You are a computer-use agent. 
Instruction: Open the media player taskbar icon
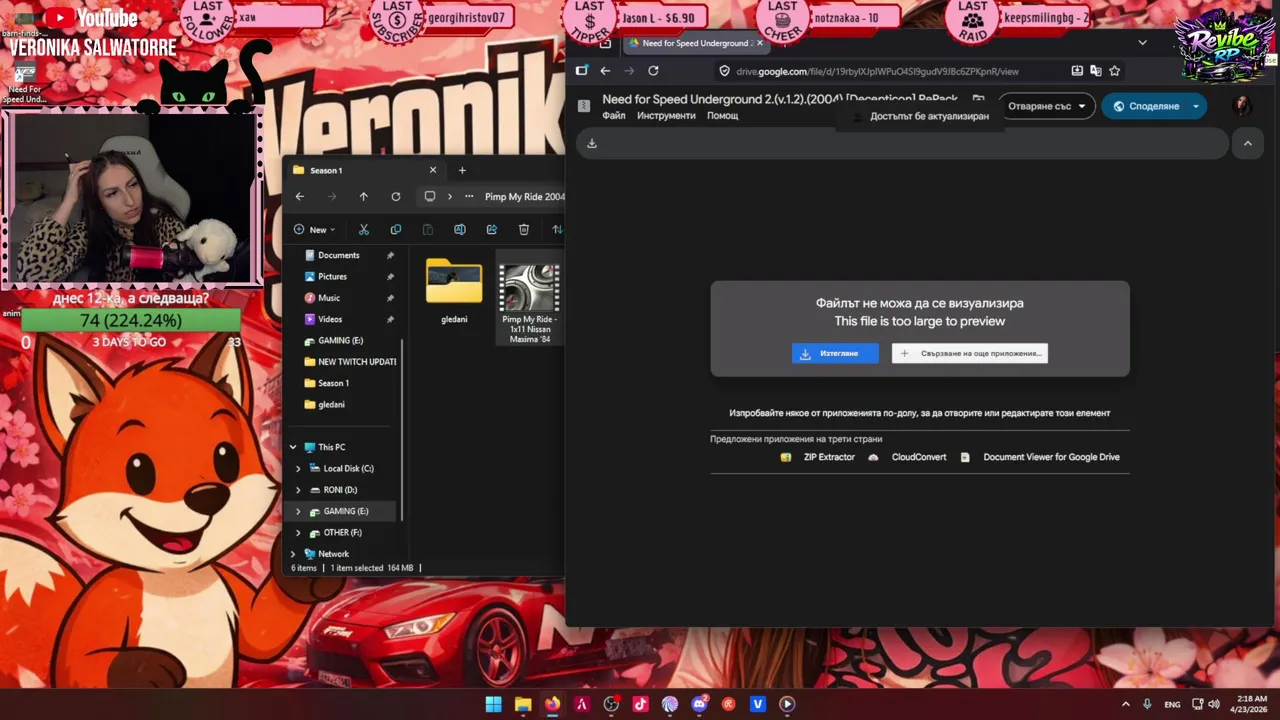pos(787,704)
